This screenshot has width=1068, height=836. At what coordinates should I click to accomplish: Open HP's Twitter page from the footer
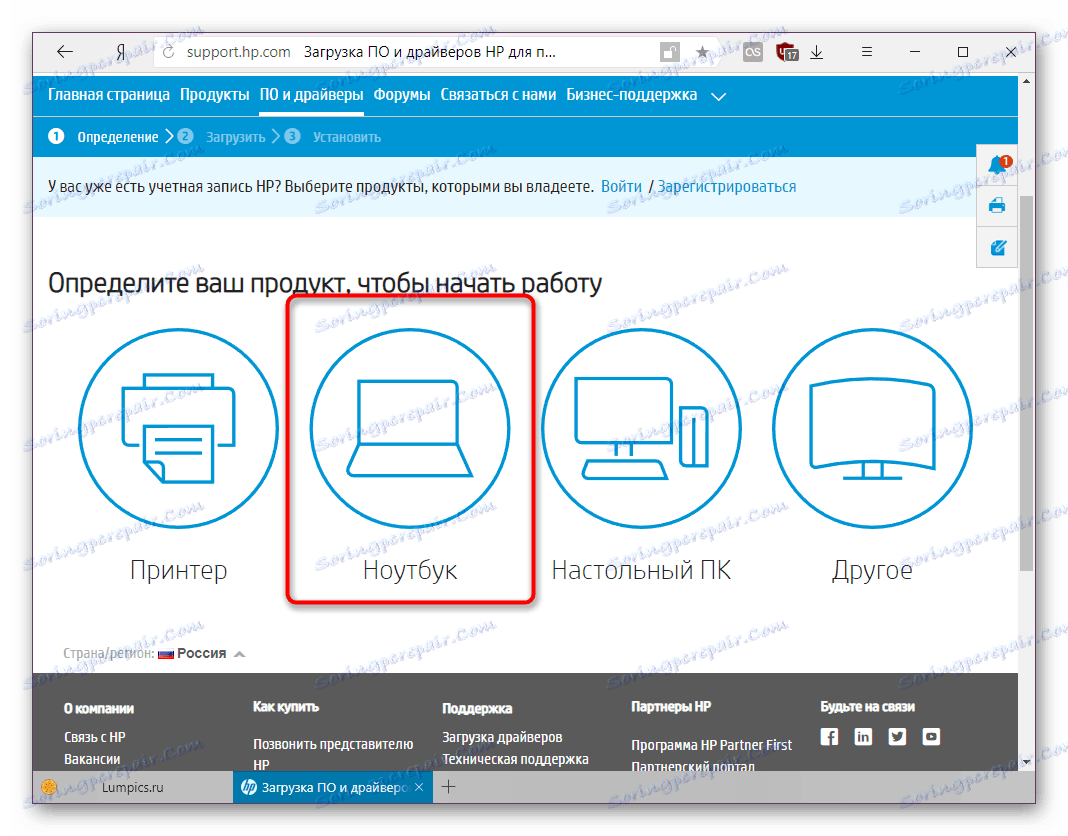(897, 736)
